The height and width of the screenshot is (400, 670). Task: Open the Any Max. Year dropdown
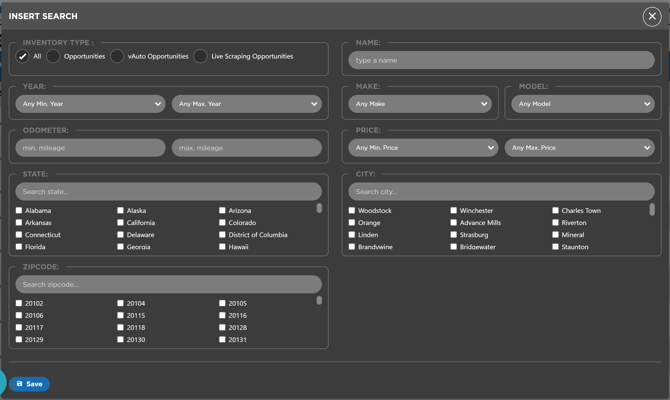pyautogui.click(x=247, y=104)
